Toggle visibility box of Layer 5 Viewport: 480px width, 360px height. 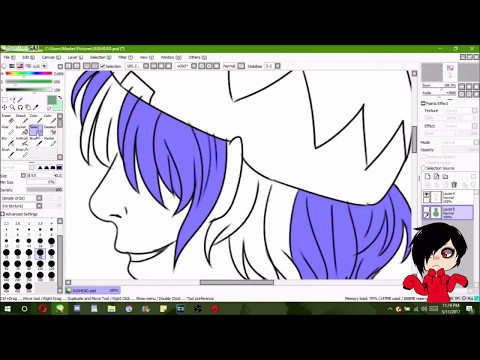[426, 209]
